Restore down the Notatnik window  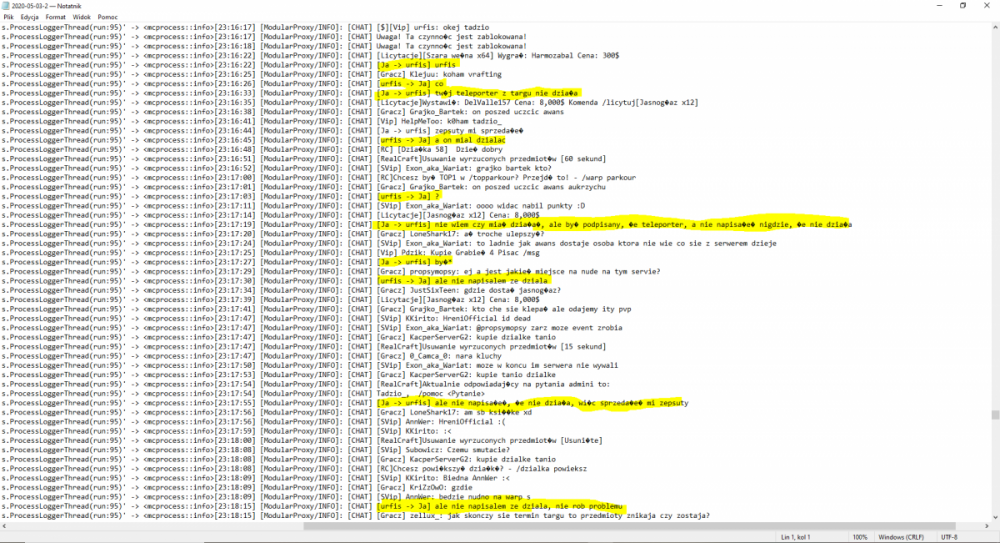[x=963, y=5]
